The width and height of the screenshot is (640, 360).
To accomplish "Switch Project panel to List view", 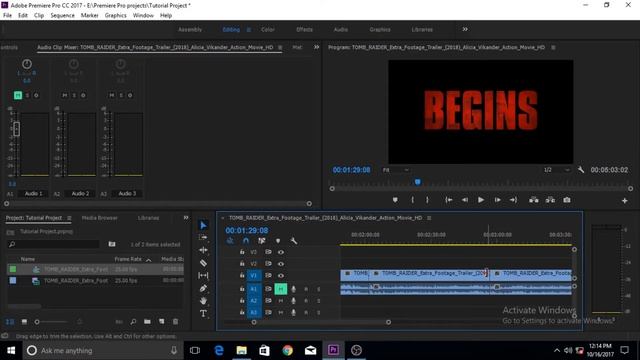I will [x=10, y=322].
